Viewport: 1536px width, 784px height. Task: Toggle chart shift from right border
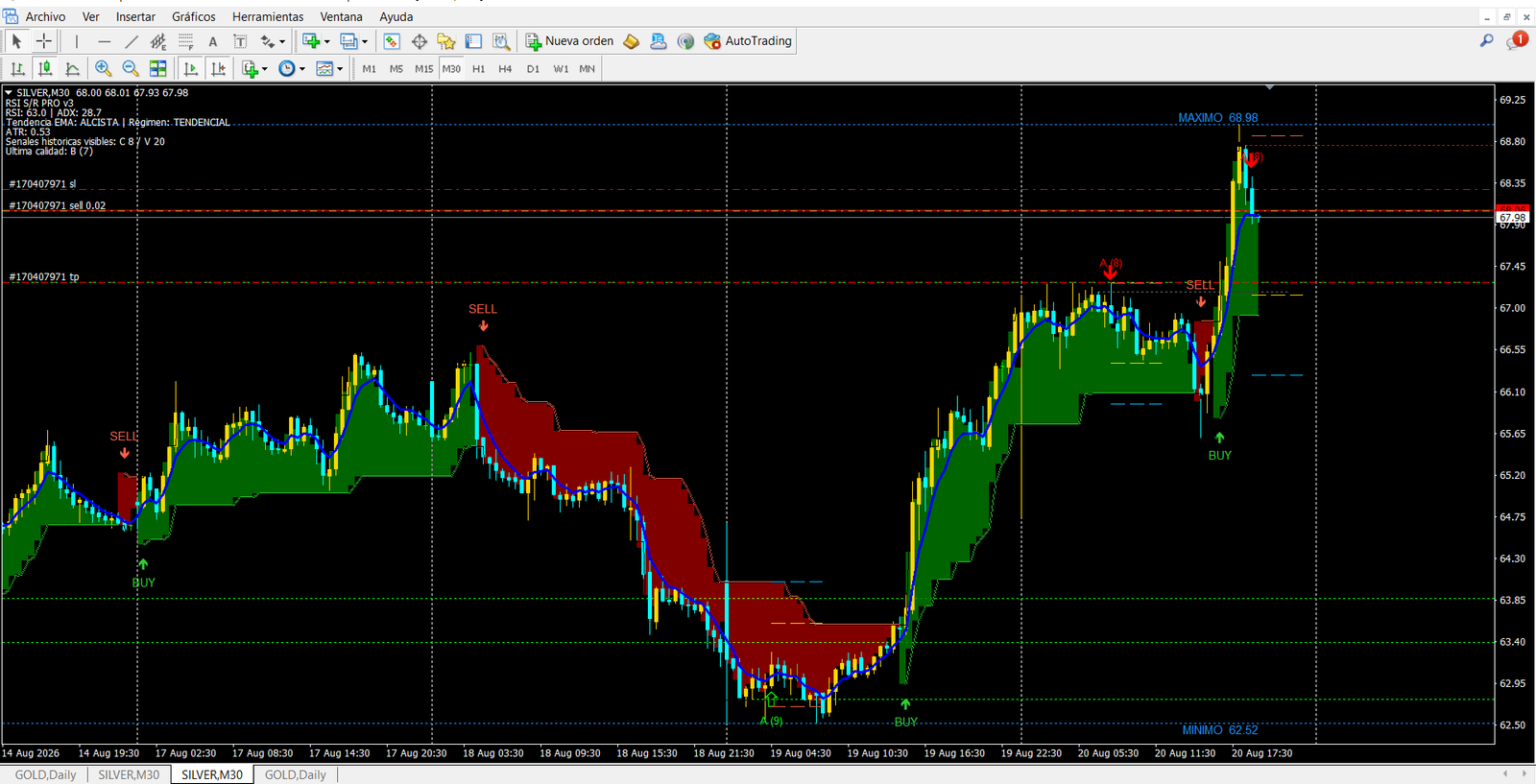click(x=219, y=68)
